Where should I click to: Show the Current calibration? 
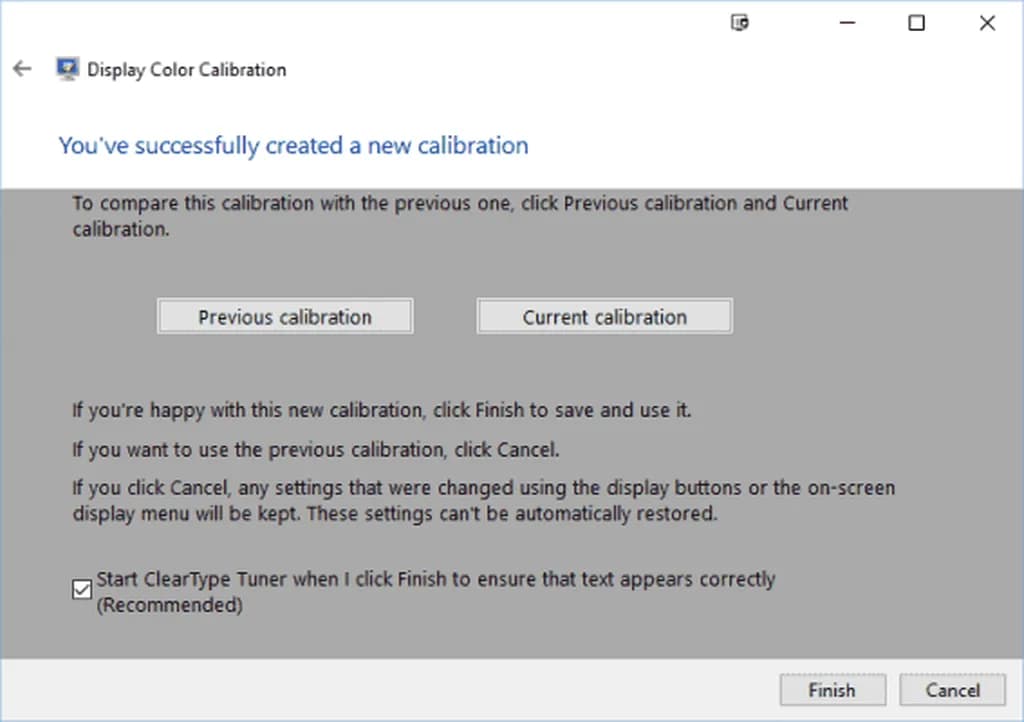605,317
